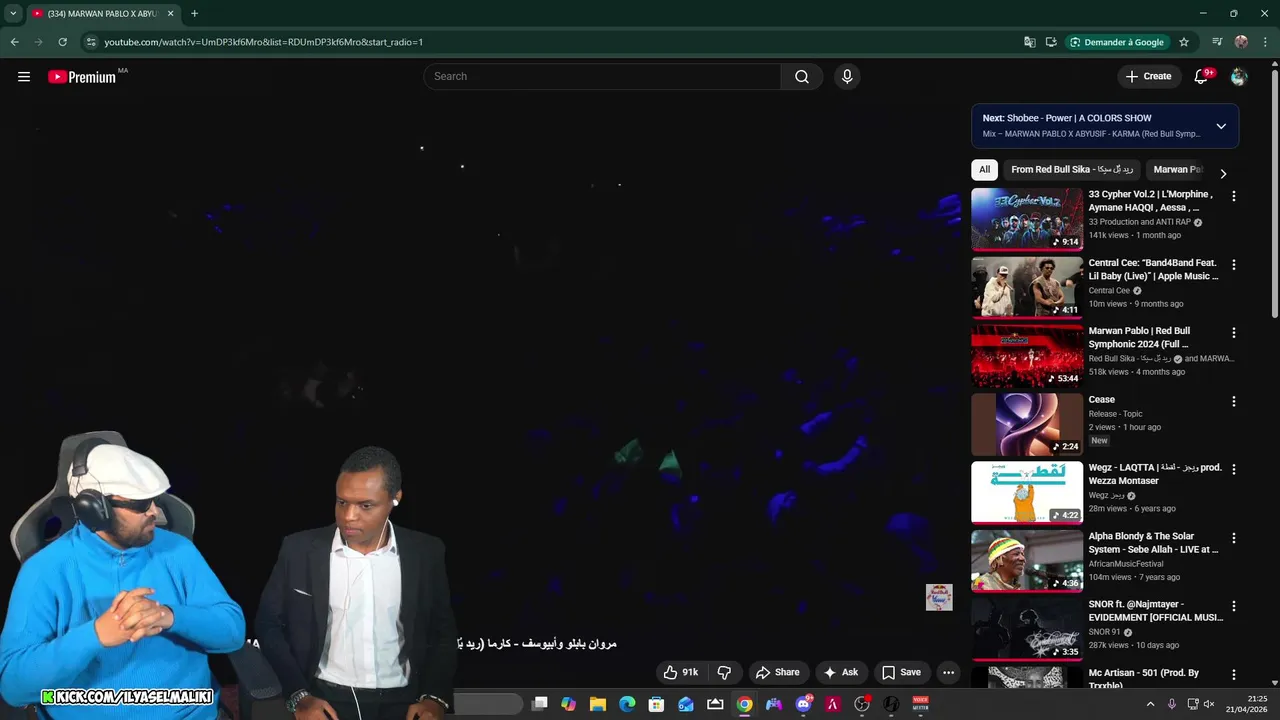
Task: Click the Red Bull channel watermark on video
Action: coord(939,597)
